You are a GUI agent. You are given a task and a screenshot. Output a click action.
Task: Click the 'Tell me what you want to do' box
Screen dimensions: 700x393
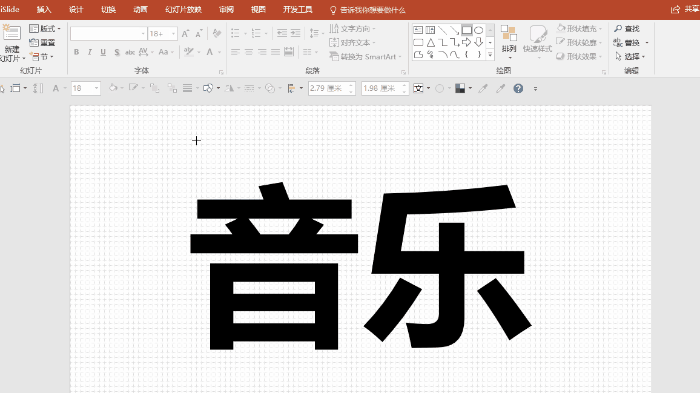click(x=367, y=10)
